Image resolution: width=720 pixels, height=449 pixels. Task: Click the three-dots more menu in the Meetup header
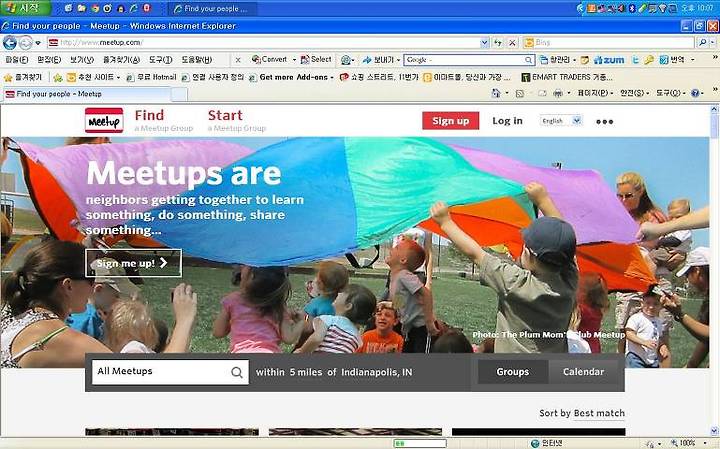[604, 122]
